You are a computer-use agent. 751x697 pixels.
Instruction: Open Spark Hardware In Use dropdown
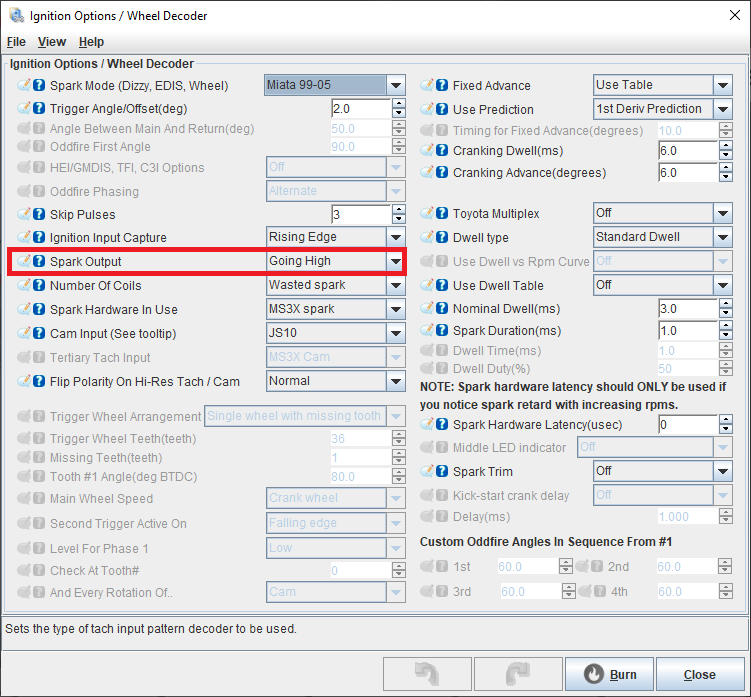tap(396, 309)
